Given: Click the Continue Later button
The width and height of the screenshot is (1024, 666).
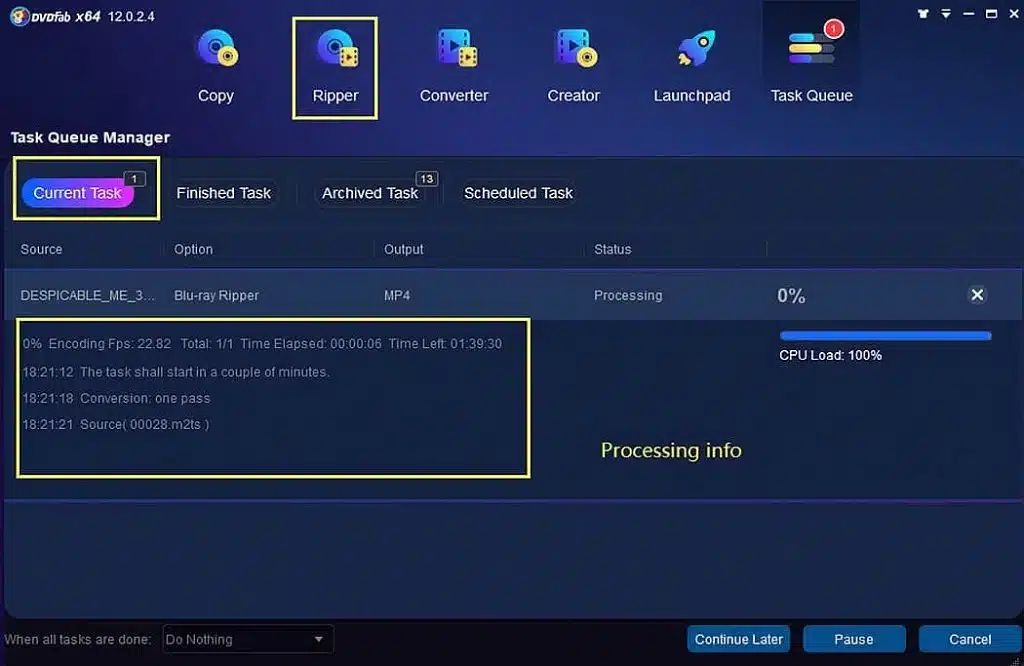Looking at the screenshot, I should point(738,639).
